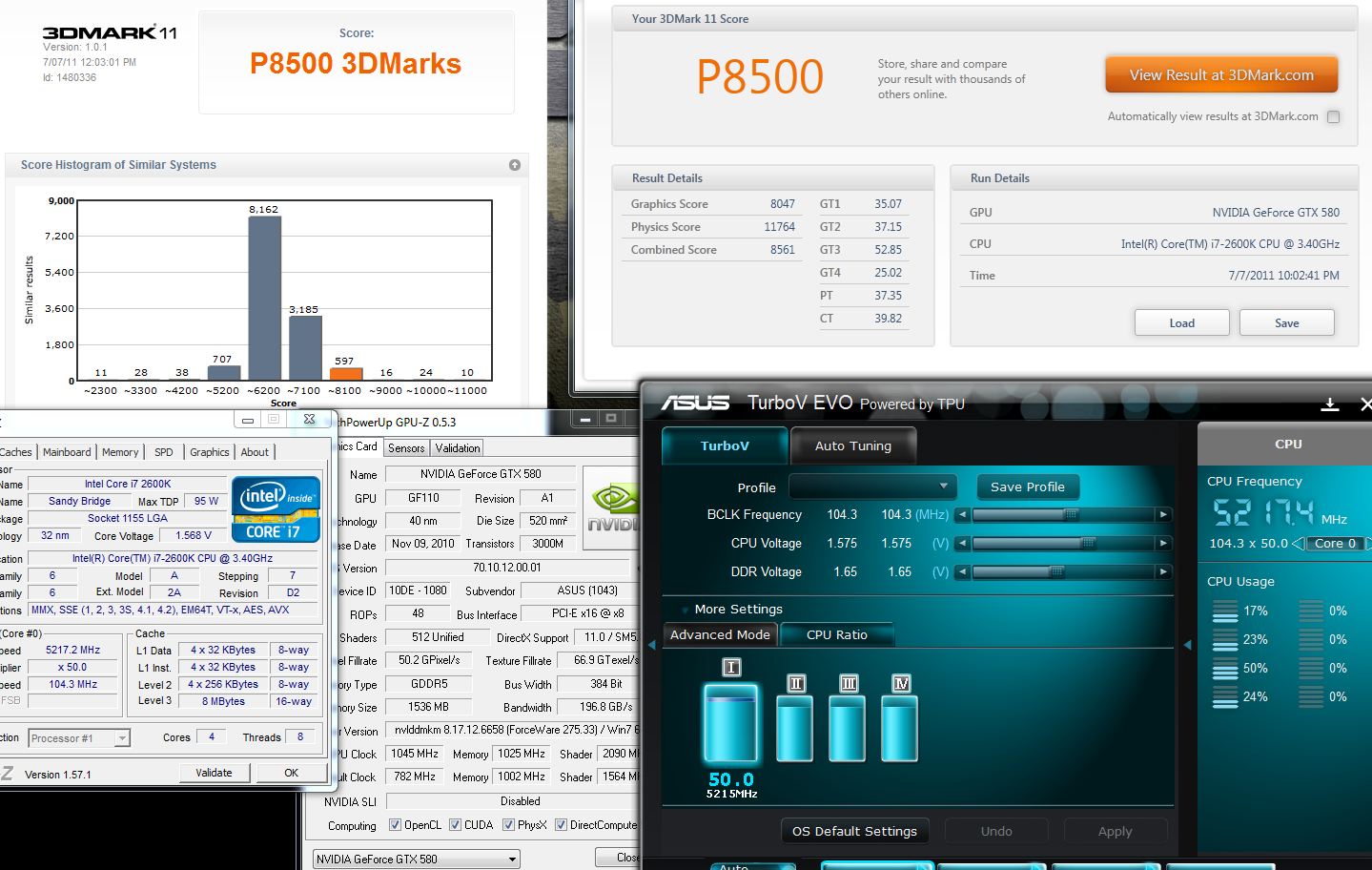Click OS Default Settings button
This screenshot has height=870, width=1372.
854,831
